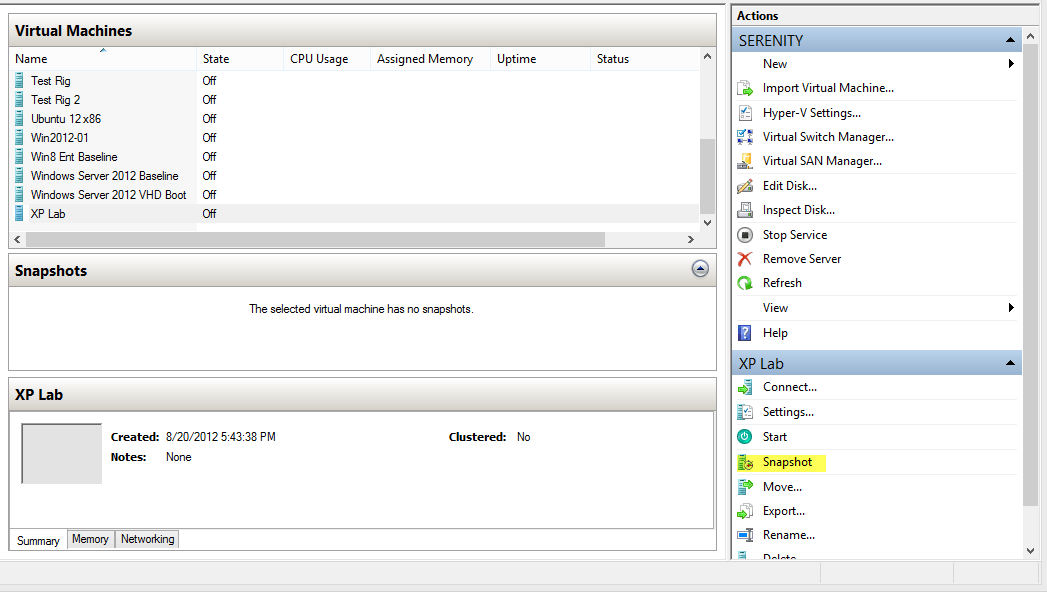This screenshot has height=592, width=1047.
Task: Collapse the SERENITY actions section
Action: pyautogui.click(x=1010, y=41)
